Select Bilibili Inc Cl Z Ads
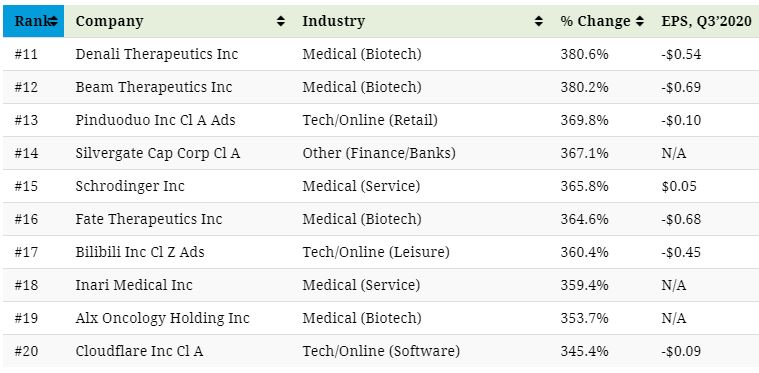 pos(139,252)
